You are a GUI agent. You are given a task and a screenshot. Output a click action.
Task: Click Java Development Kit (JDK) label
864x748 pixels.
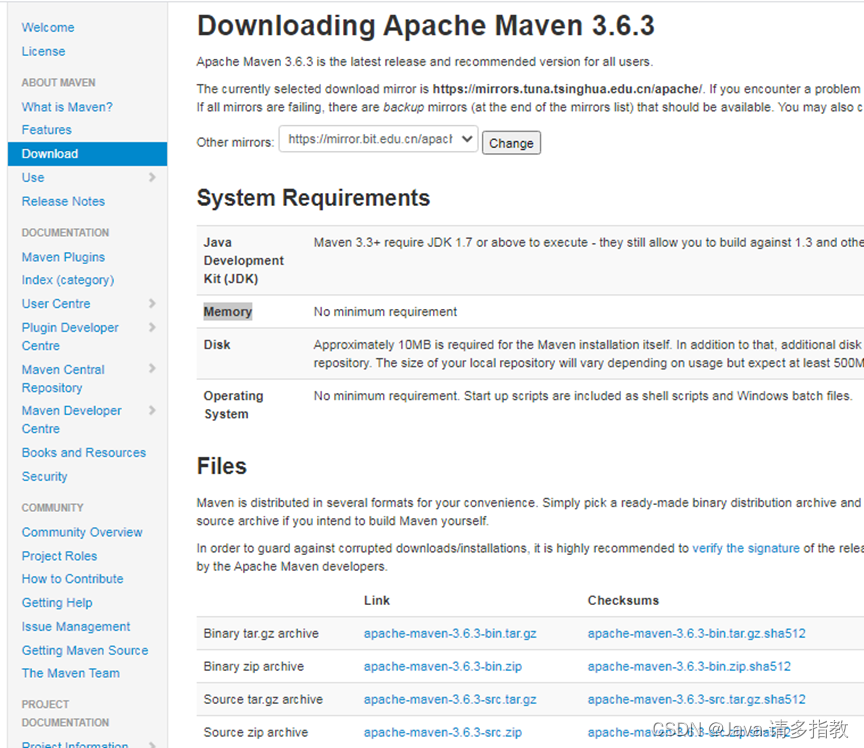pos(244,260)
